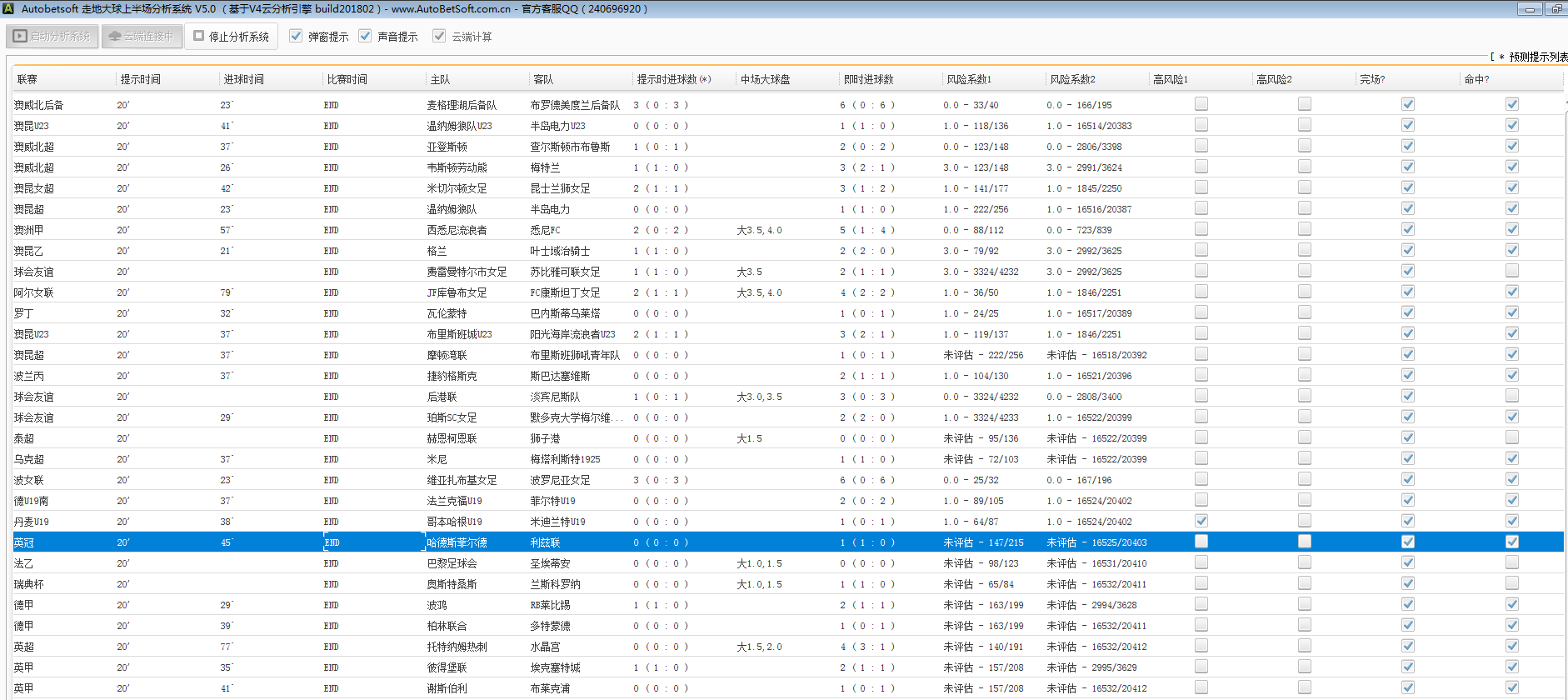Screen dimensions: 1568x700
Task: Click the 预测提示列表 label
Action: pos(1537,57)
